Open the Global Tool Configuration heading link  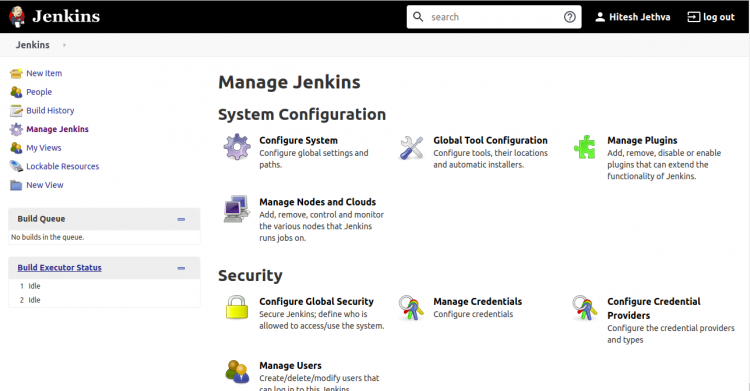pyautogui.click(x=490, y=140)
